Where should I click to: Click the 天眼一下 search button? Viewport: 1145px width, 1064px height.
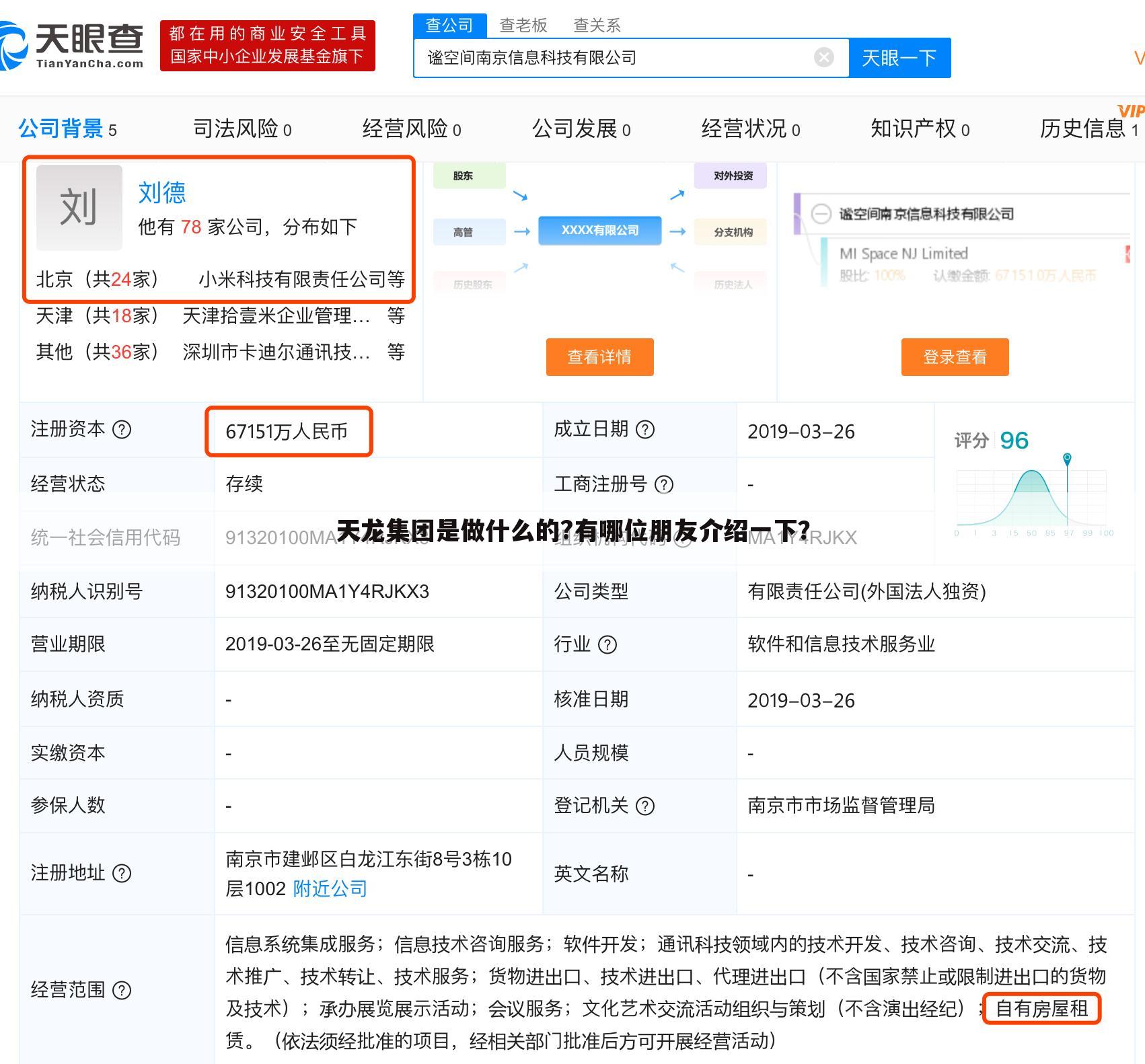(x=899, y=58)
